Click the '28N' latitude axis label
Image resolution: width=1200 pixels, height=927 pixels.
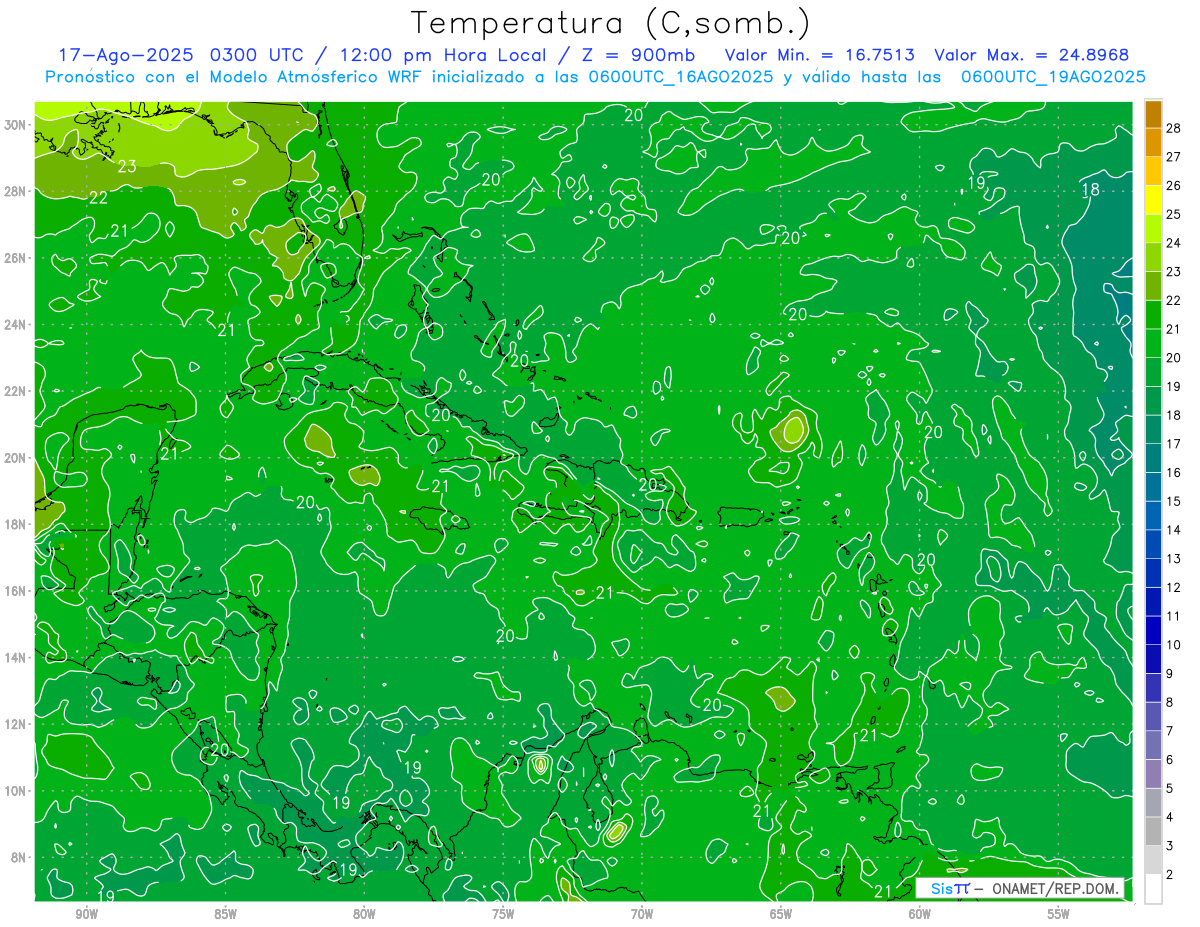point(16,191)
